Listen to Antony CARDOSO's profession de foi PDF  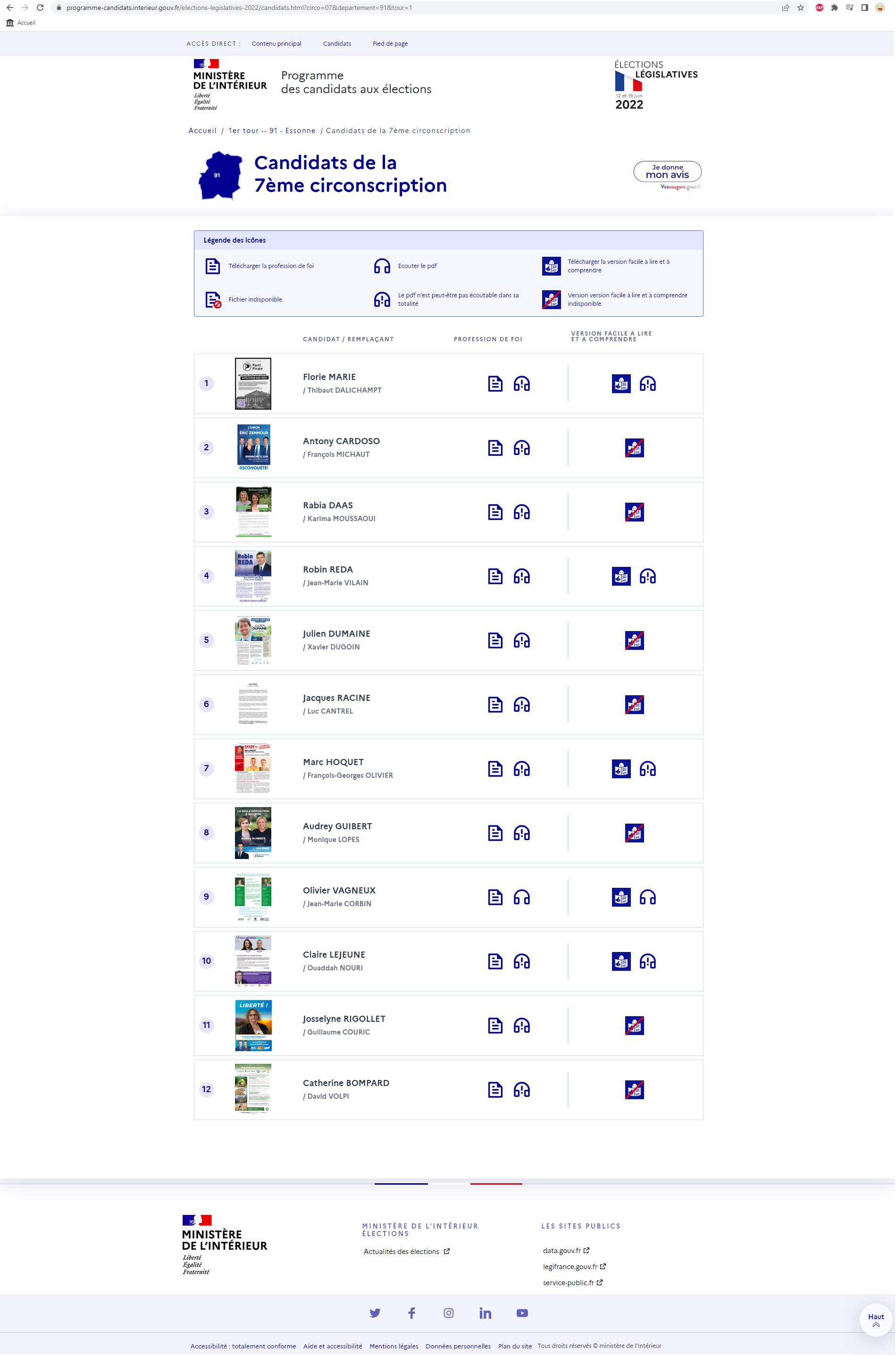tap(521, 447)
